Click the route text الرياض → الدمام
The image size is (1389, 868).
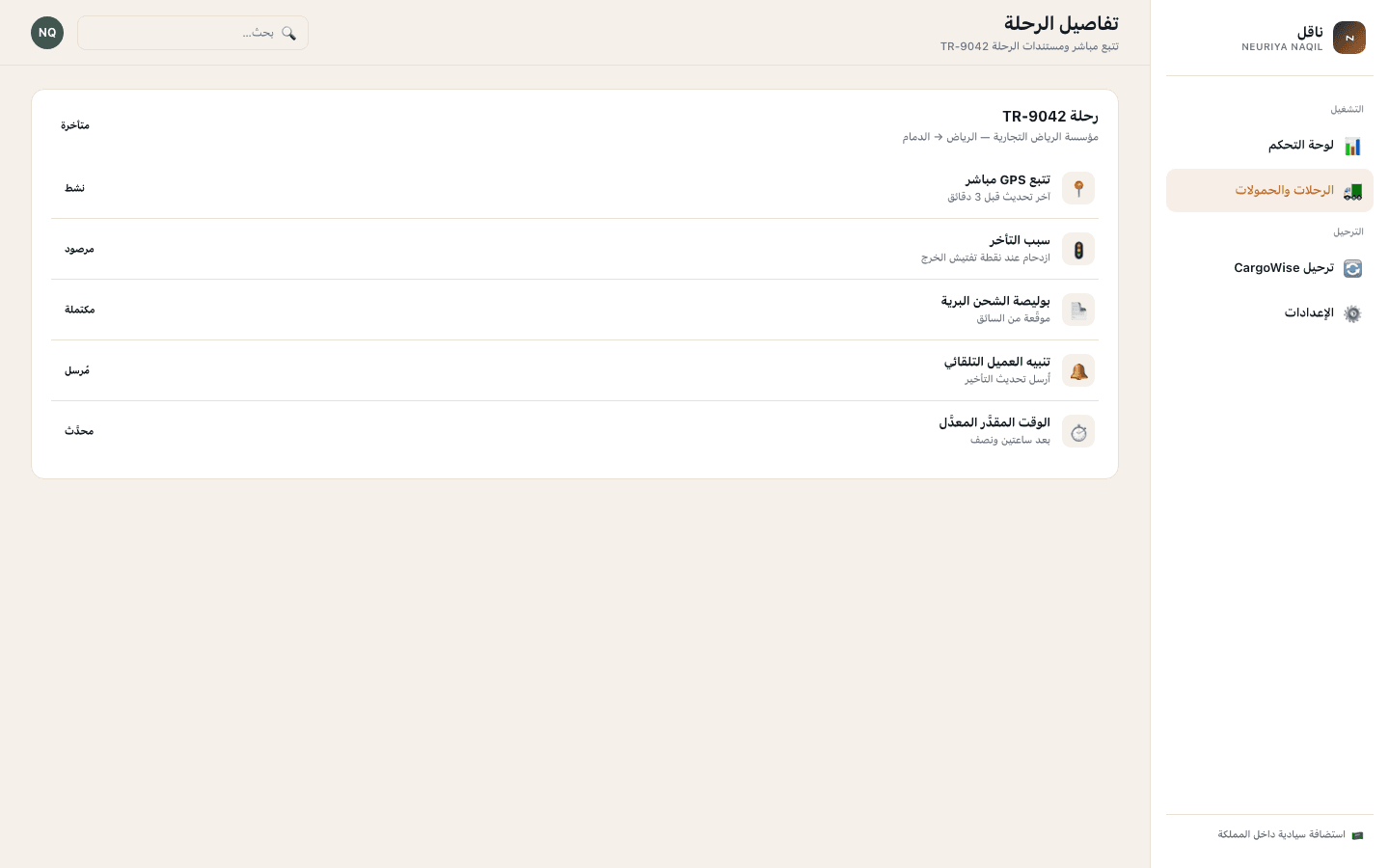[x=940, y=137]
